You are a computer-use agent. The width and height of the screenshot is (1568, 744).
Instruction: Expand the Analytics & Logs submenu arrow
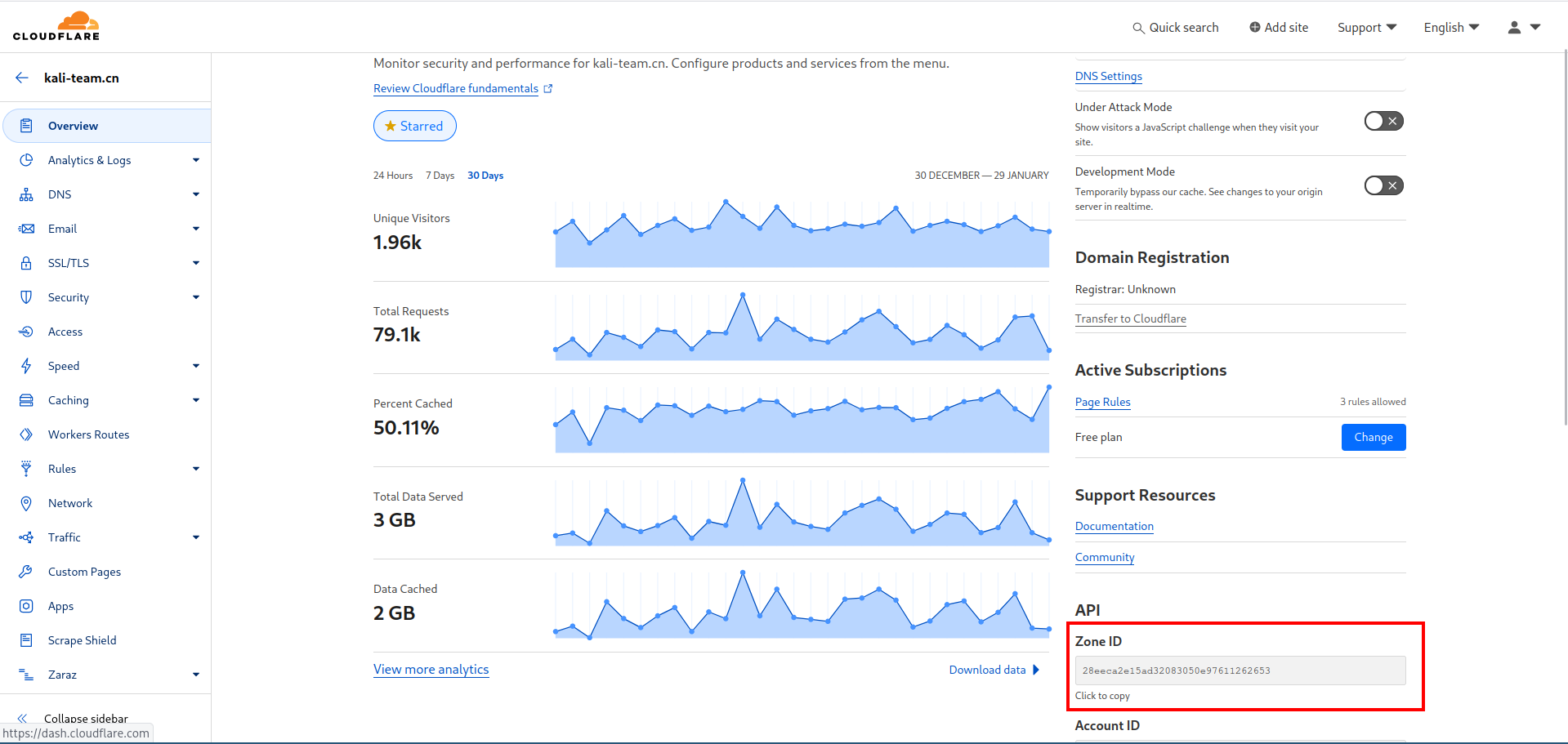click(196, 160)
